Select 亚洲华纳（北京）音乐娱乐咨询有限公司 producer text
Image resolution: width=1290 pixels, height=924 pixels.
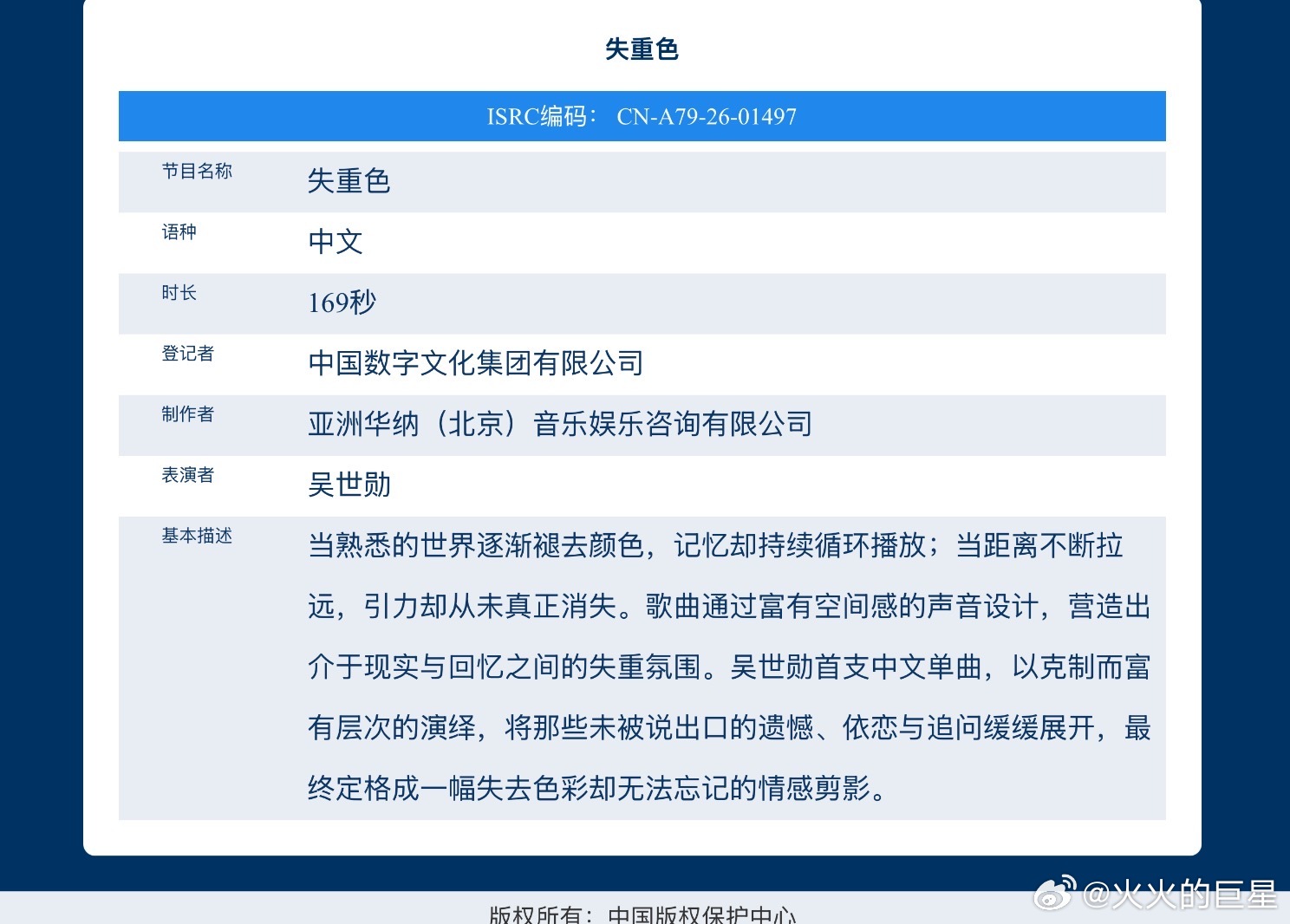coord(560,424)
